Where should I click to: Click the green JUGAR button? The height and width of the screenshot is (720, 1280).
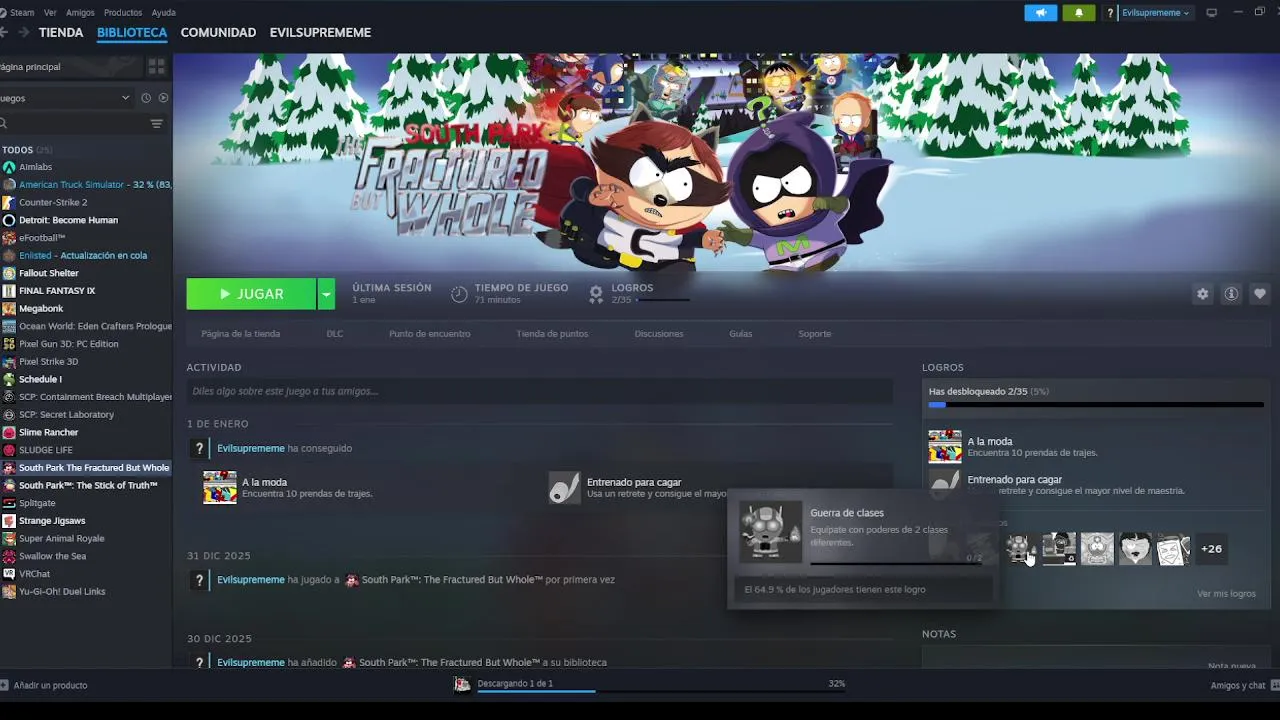[x=252, y=294]
